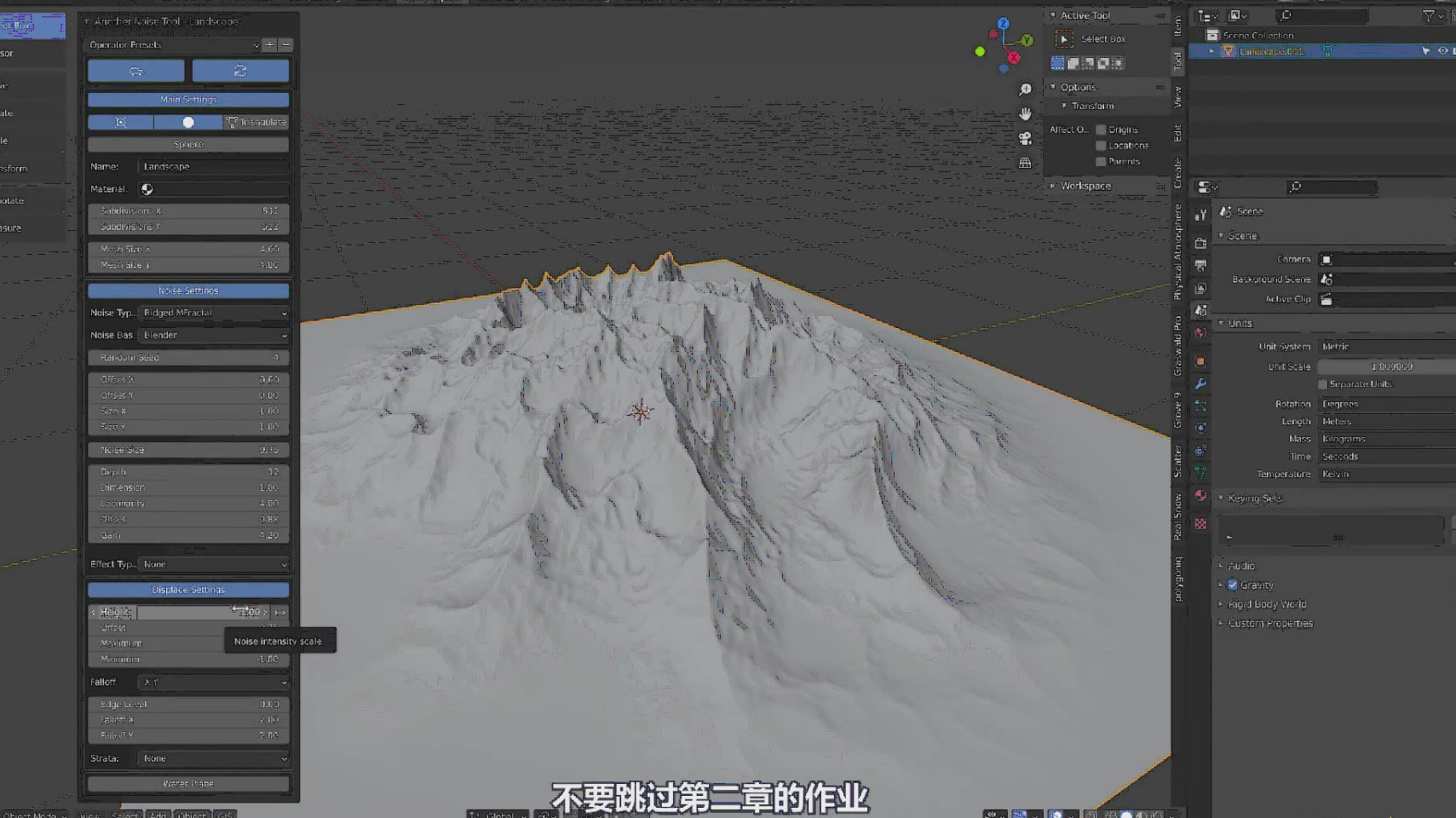This screenshot has width=1456, height=818.
Task: Open the Render properties tab icon
Action: [1200, 243]
